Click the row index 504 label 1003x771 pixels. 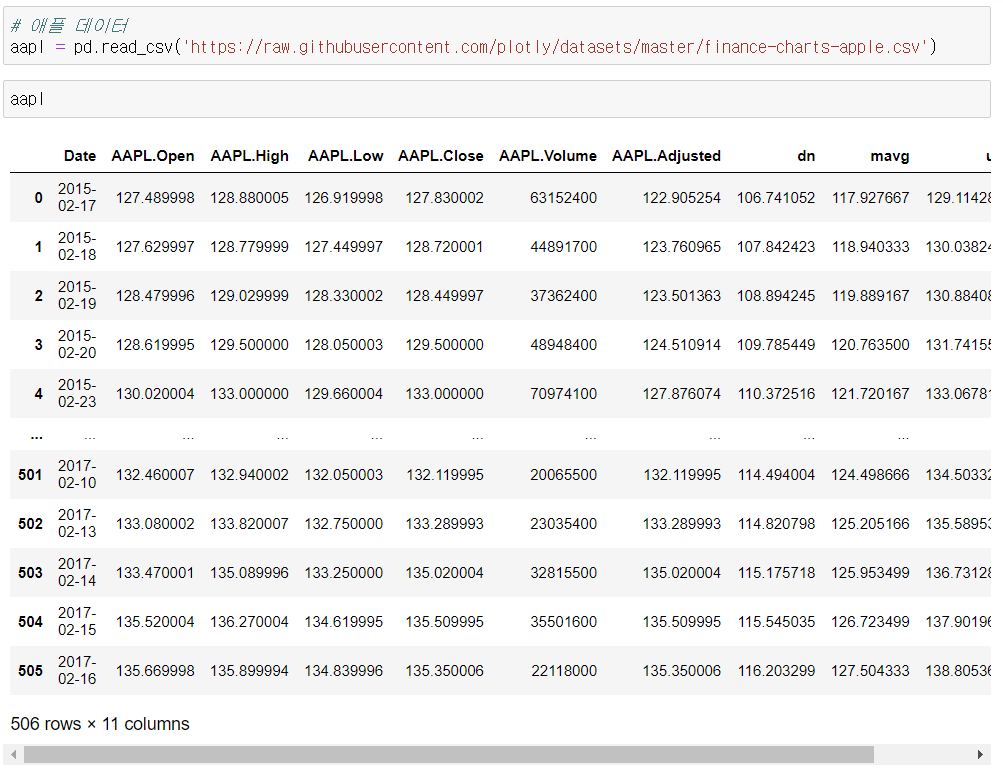(30, 622)
